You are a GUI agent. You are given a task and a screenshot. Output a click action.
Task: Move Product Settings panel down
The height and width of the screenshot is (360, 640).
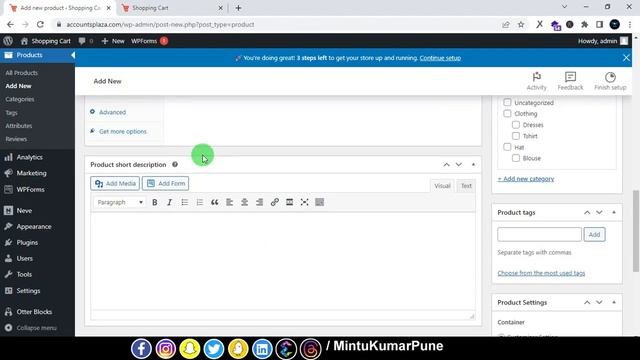click(599, 302)
